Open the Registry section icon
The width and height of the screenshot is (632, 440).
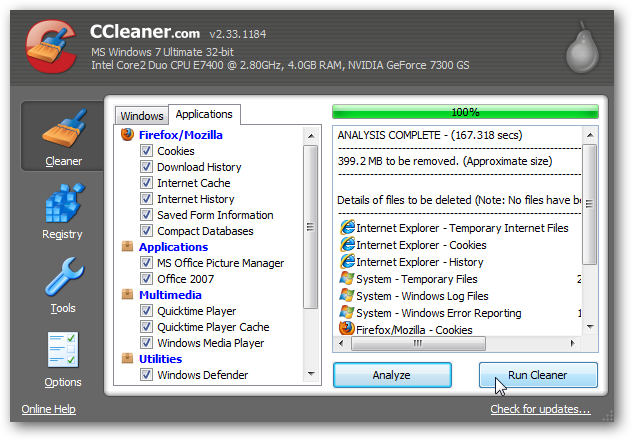pyautogui.click(x=64, y=203)
